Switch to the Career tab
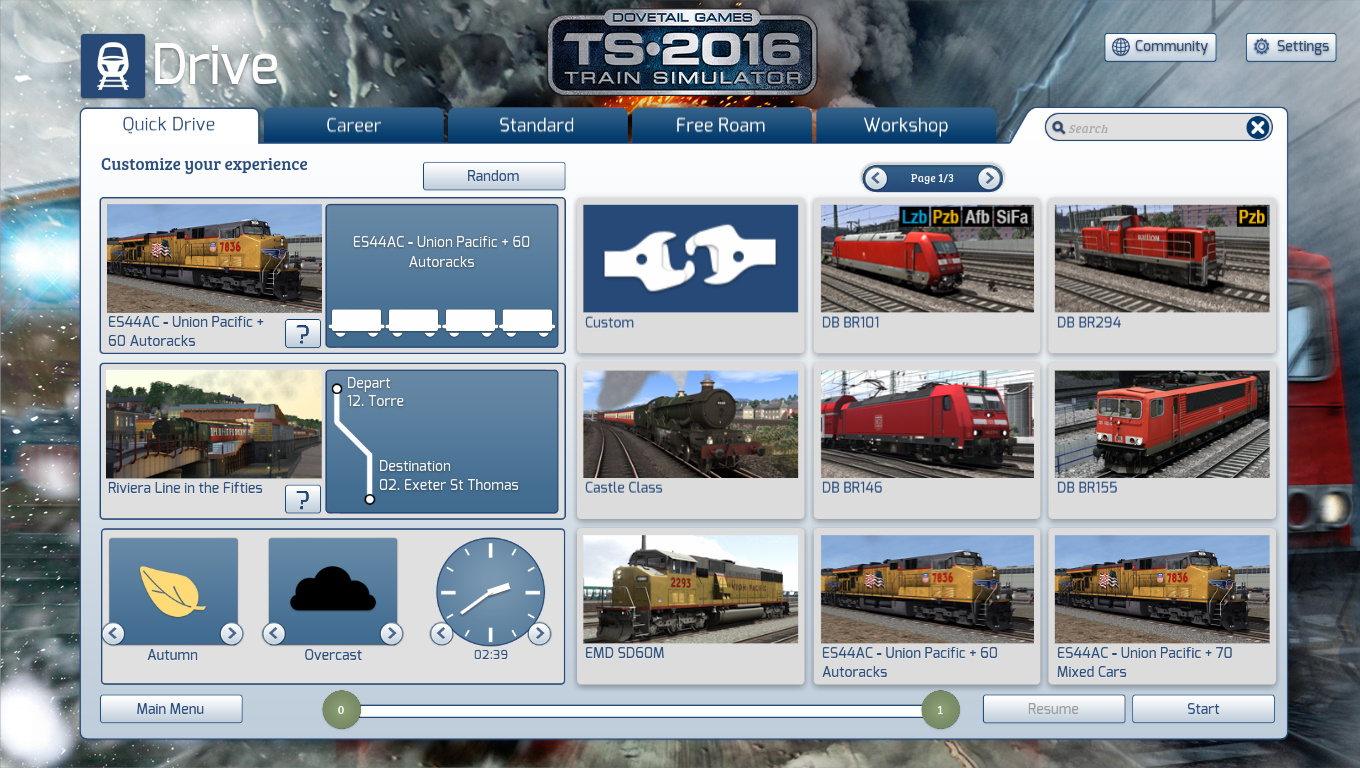Image resolution: width=1360 pixels, height=768 pixels. coord(353,126)
